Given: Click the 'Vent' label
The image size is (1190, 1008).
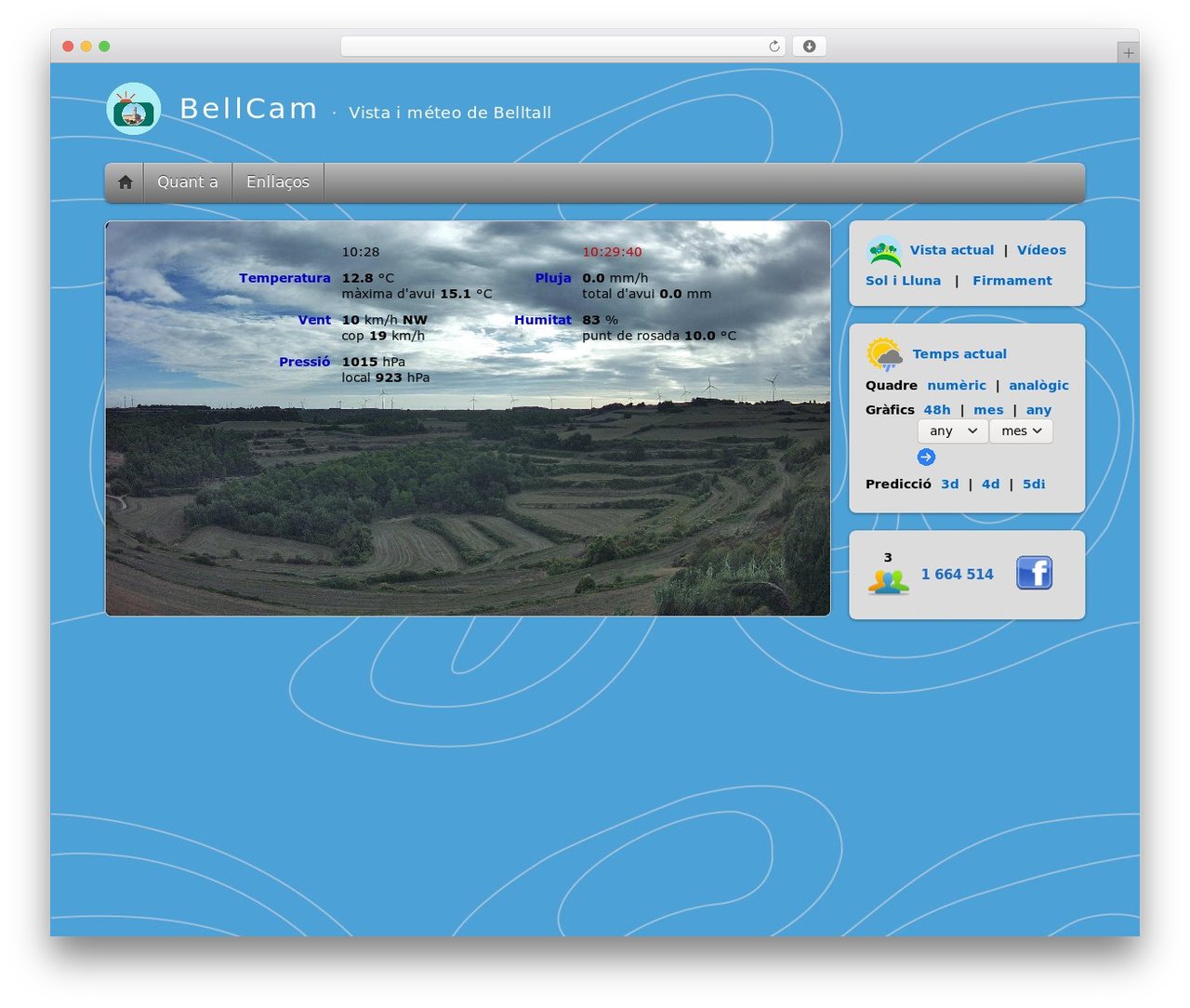Looking at the screenshot, I should pos(314,320).
